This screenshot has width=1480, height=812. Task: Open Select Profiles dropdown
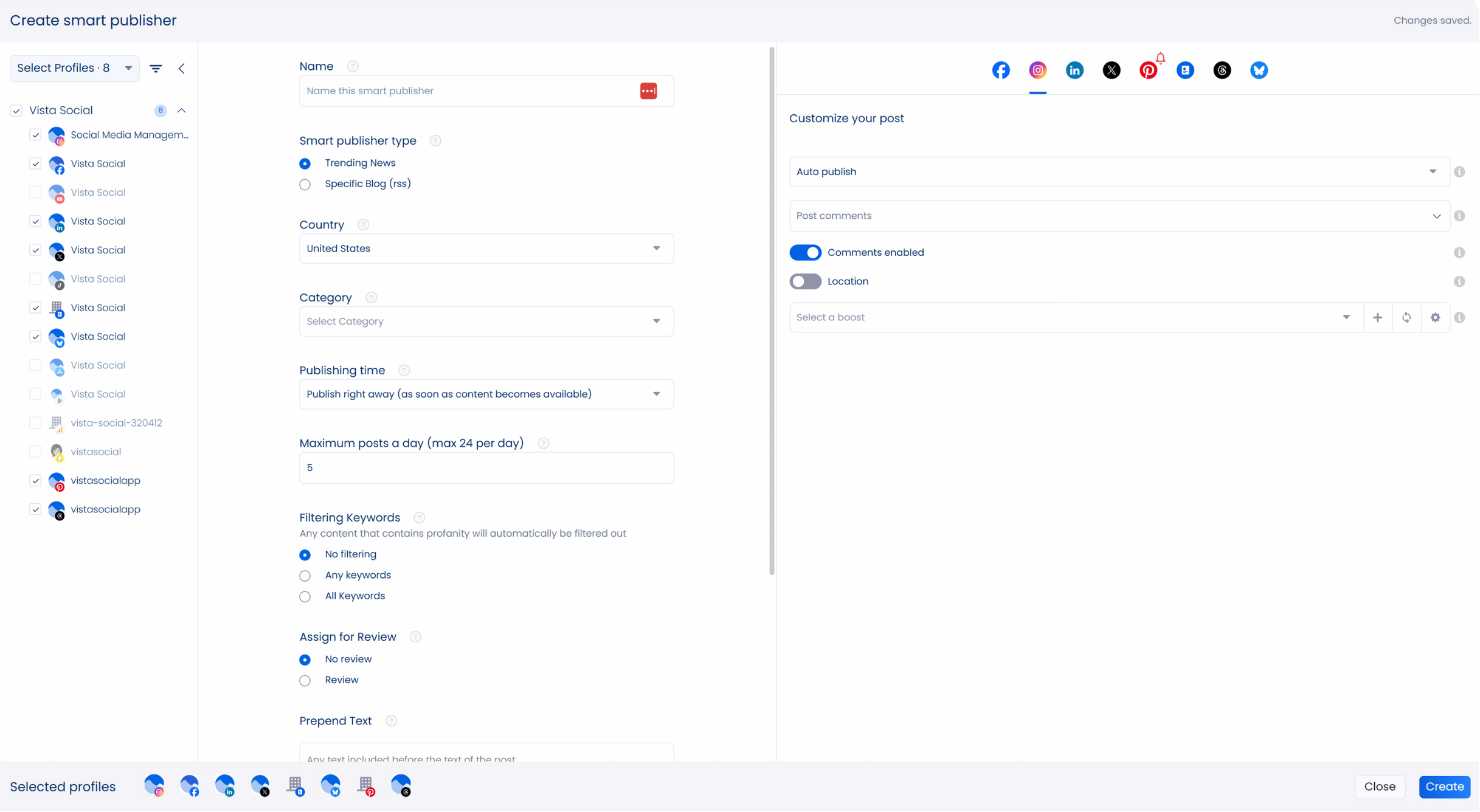(74, 68)
